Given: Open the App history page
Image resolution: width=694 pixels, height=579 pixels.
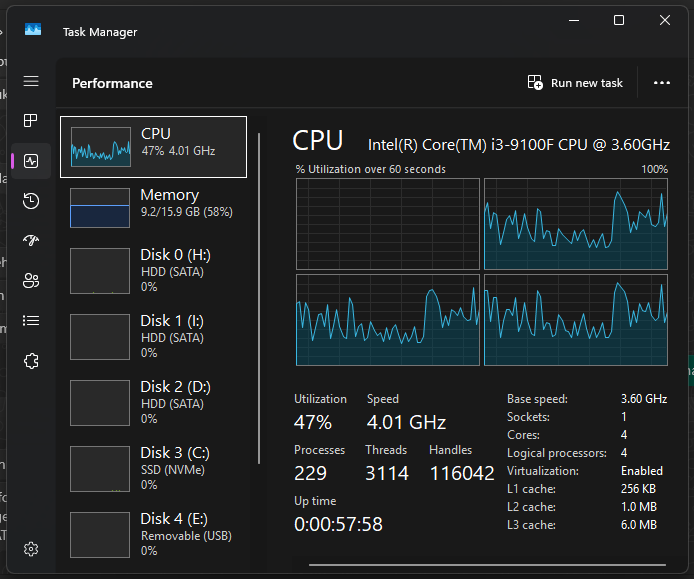Looking at the screenshot, I should click(31, 201).
